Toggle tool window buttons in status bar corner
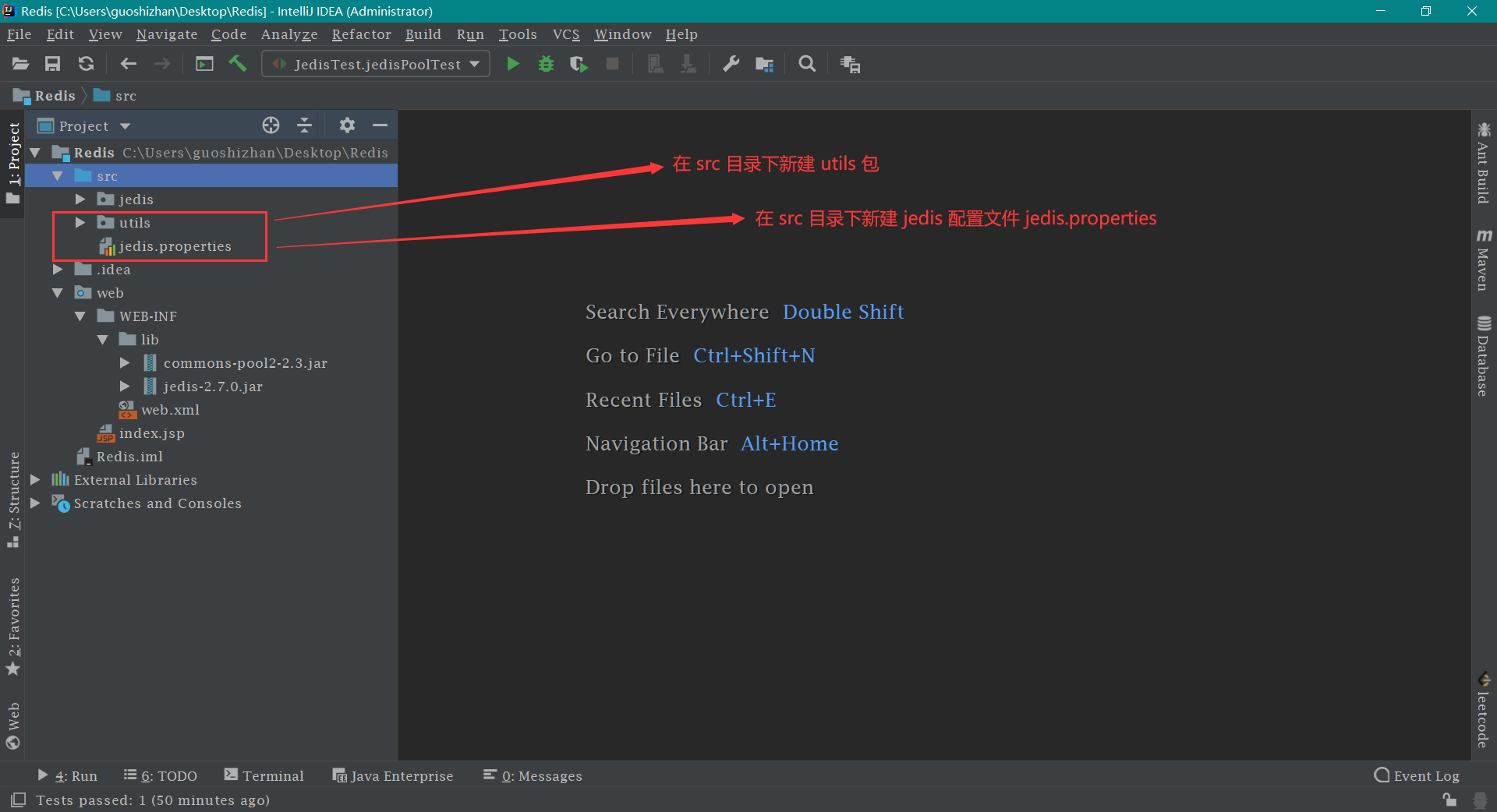The width and height of the screenshot is (1497, 812). (19, 800)
